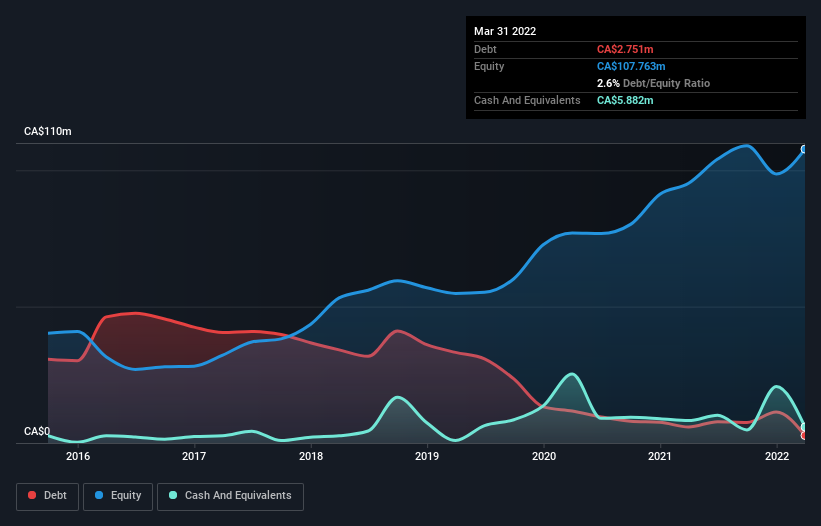
Task: Click the CA$2.751m debt value
Action: click(x=625, y=49)
